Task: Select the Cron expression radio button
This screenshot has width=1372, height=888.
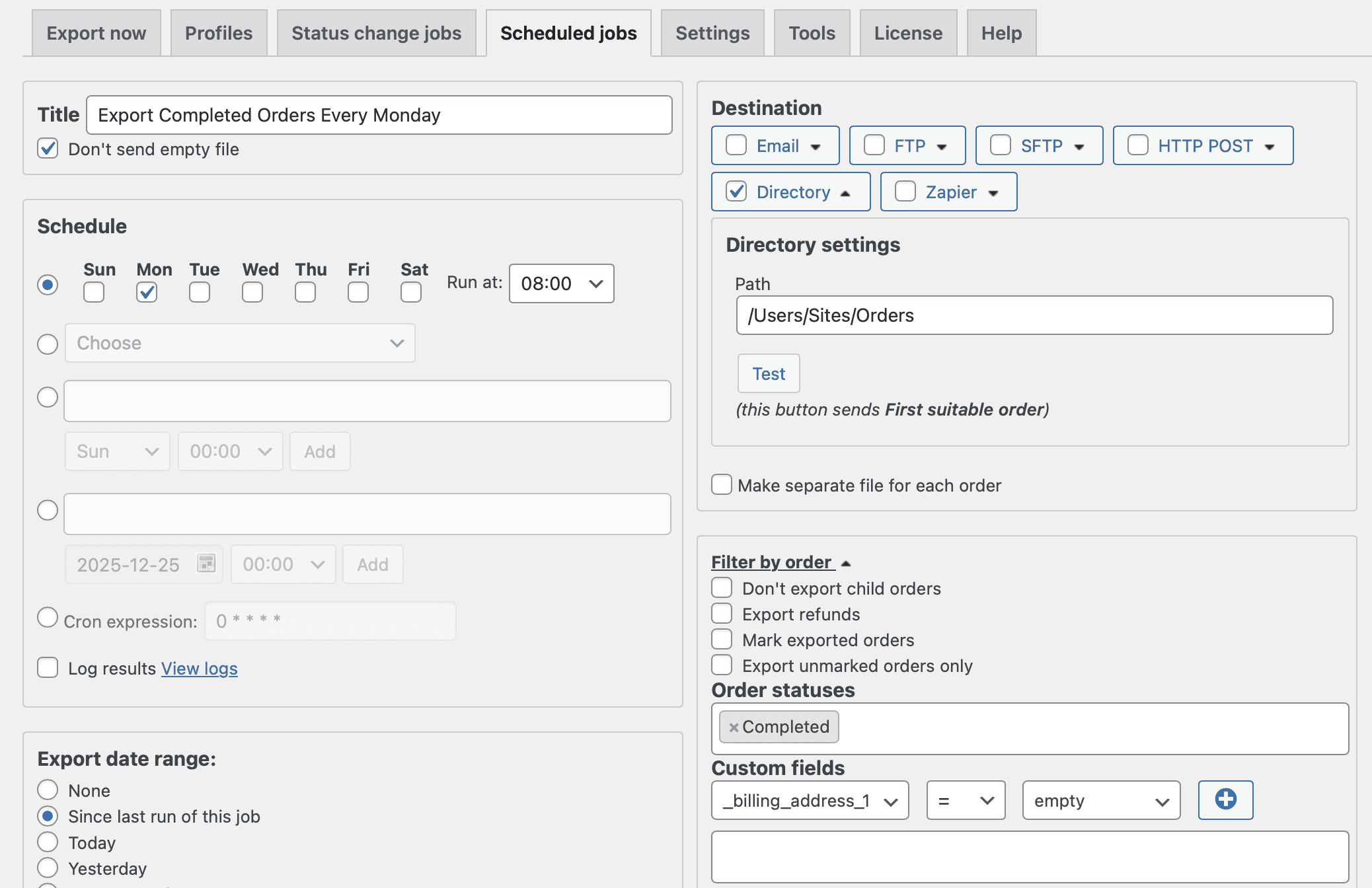Action: click(x=48, y=617)
